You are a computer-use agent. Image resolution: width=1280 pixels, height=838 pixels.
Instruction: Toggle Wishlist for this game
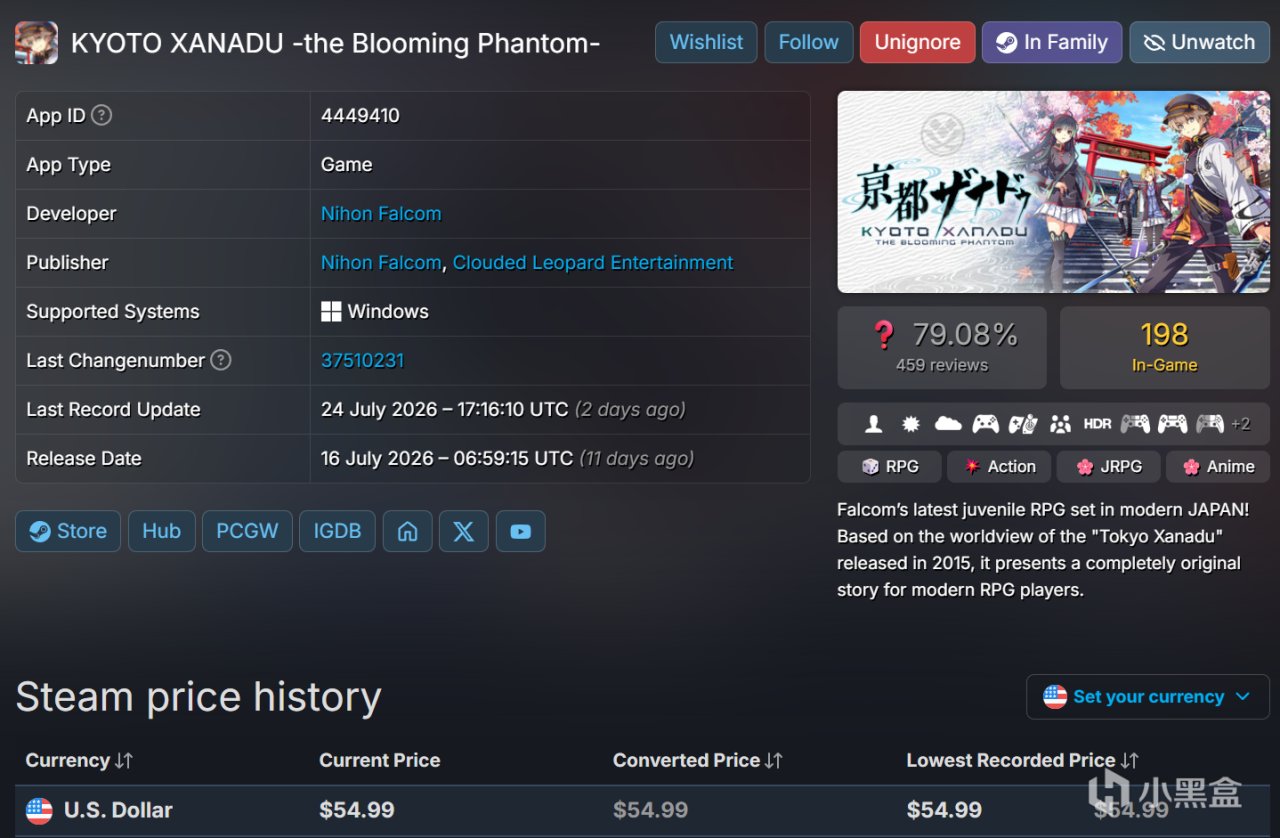click(x=706, y=42)
